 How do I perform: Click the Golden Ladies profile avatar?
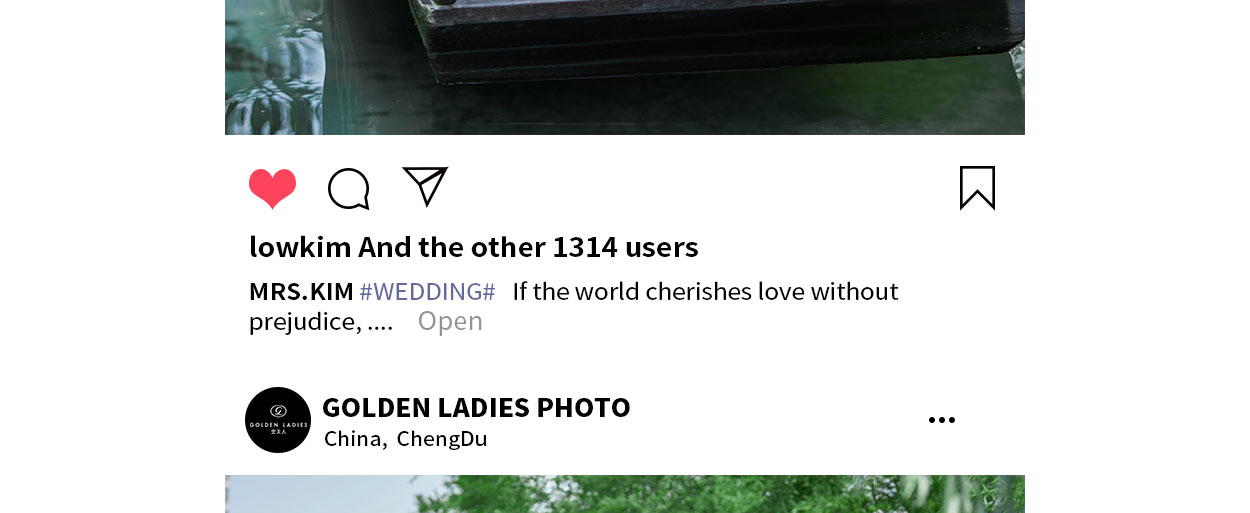pyautogui.click(x=278, y=420)
